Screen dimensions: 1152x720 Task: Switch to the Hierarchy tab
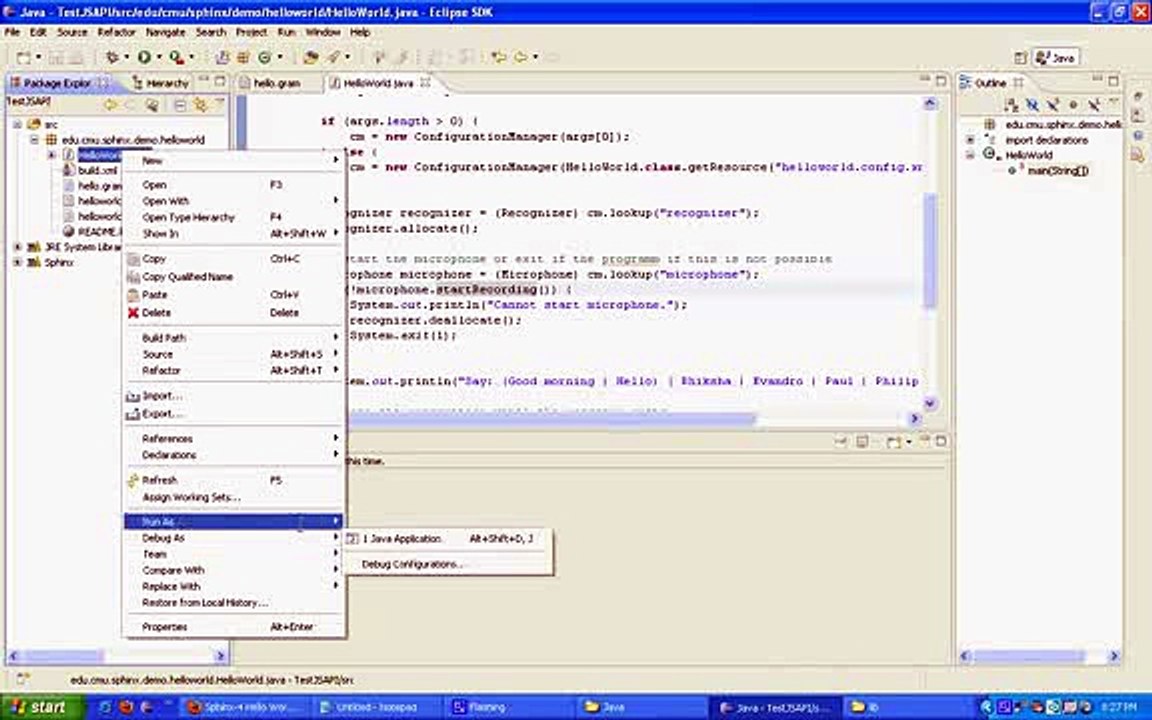[161, 83]
